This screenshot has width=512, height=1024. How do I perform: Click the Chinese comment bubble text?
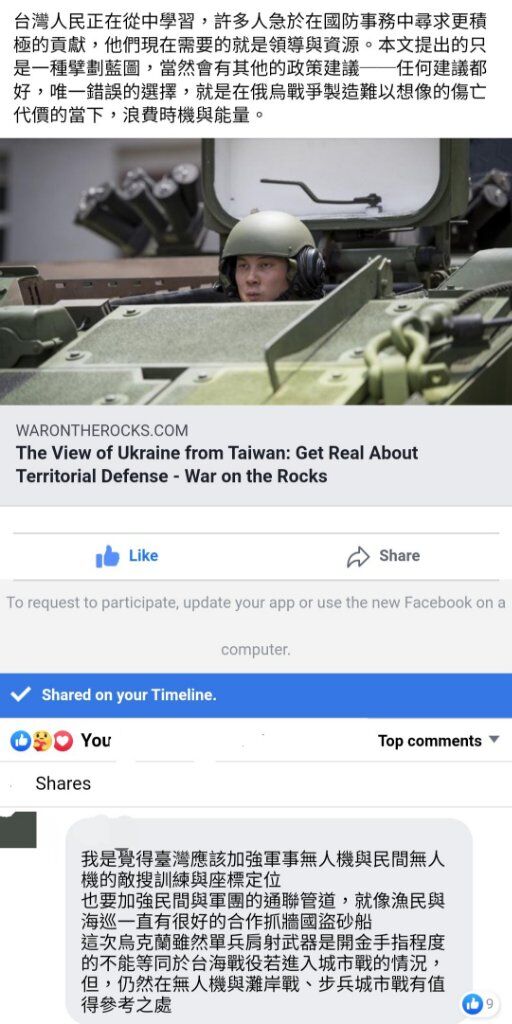coord(263,932)
